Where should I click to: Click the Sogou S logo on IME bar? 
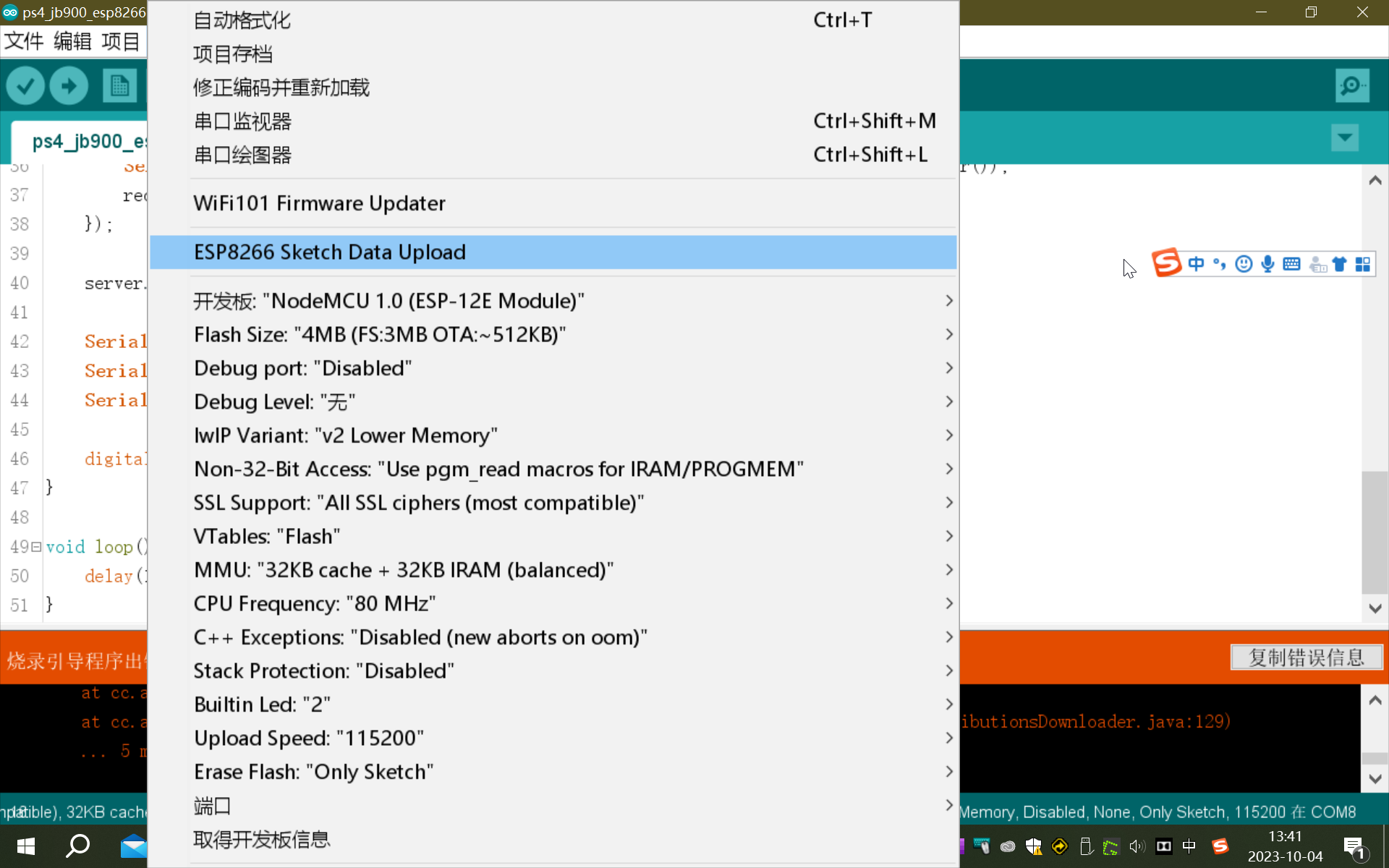(1166, 263)
